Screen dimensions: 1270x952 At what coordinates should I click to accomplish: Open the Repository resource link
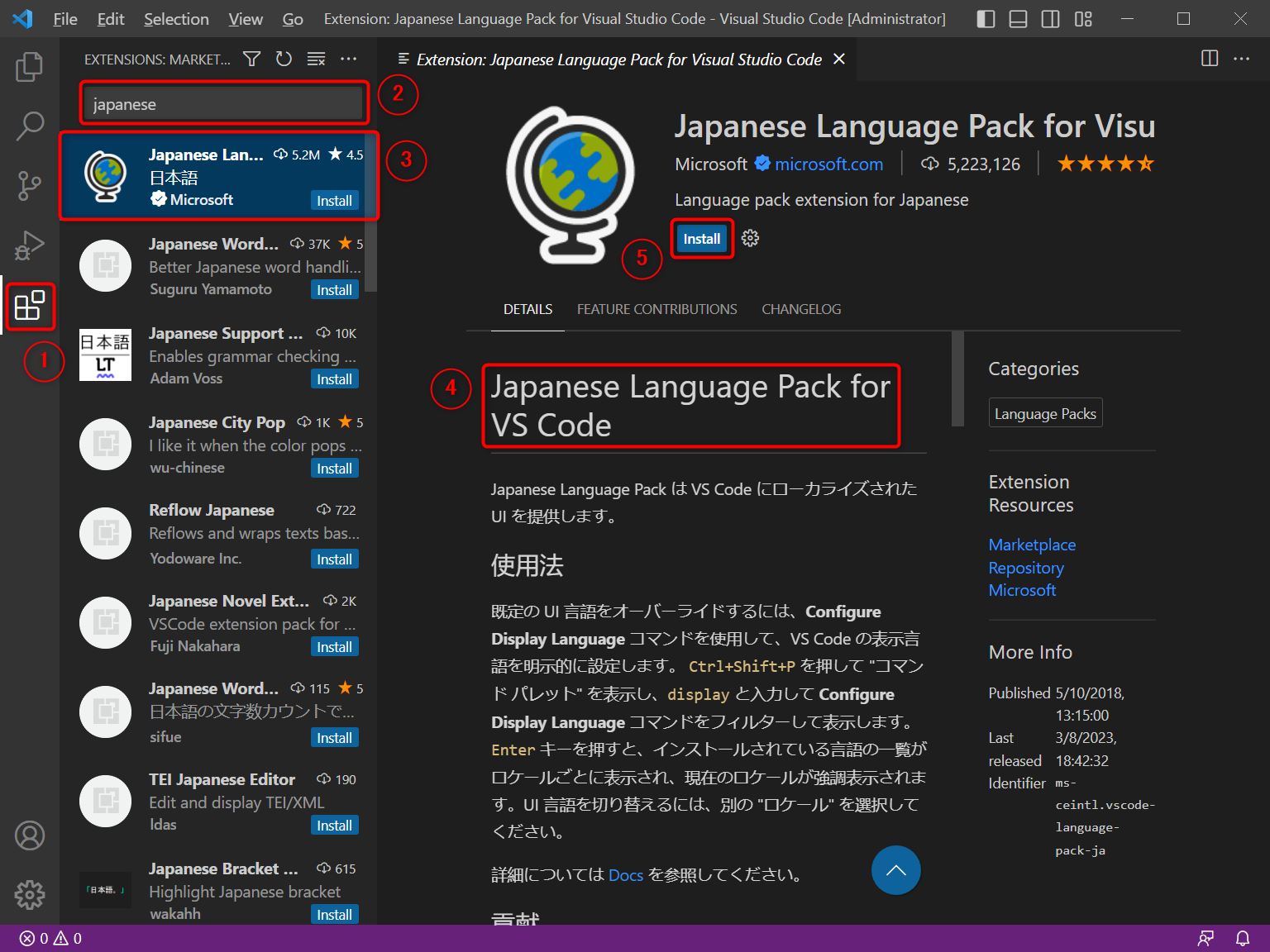click(1026, 568)
